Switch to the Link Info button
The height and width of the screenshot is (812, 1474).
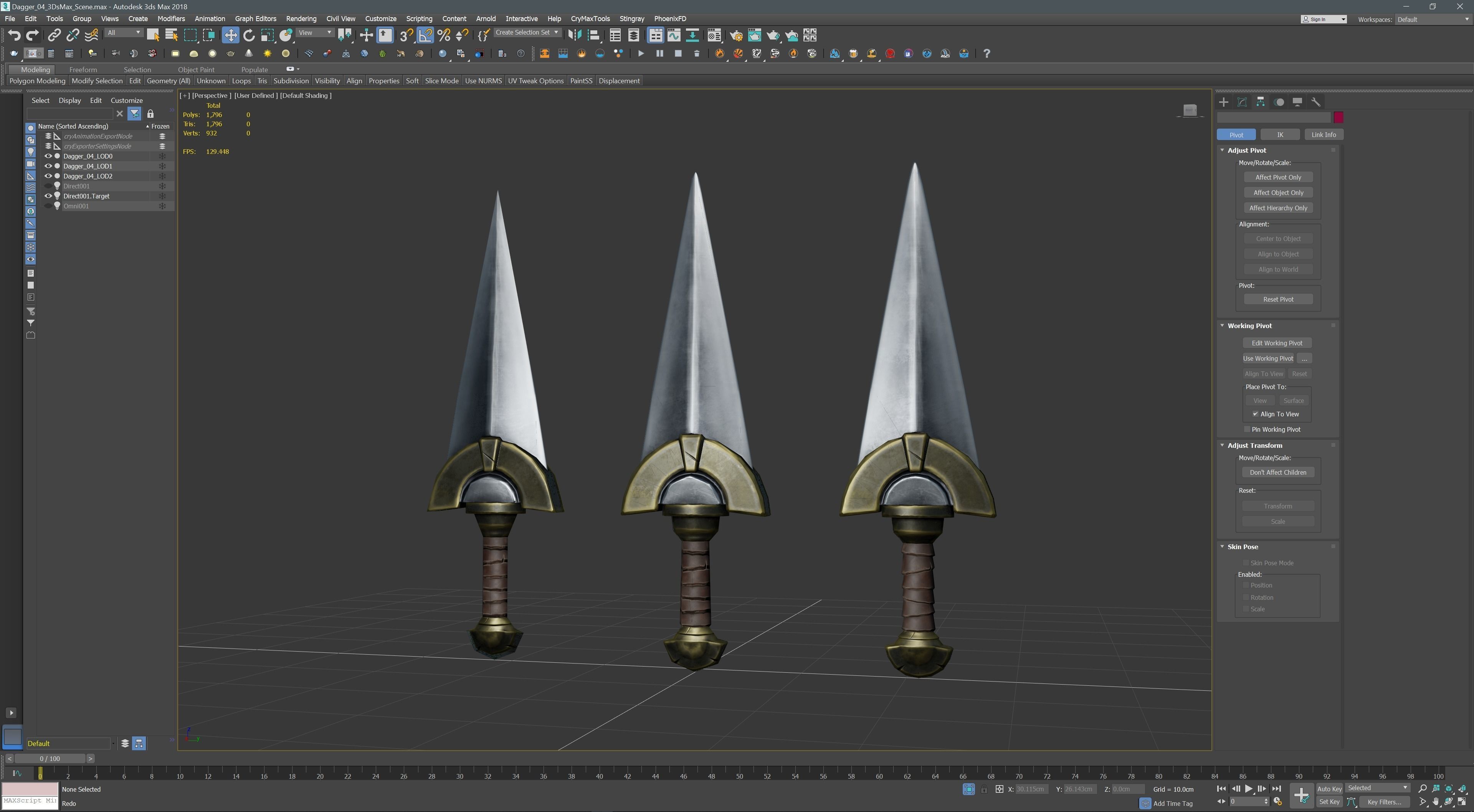point(1324,135)
